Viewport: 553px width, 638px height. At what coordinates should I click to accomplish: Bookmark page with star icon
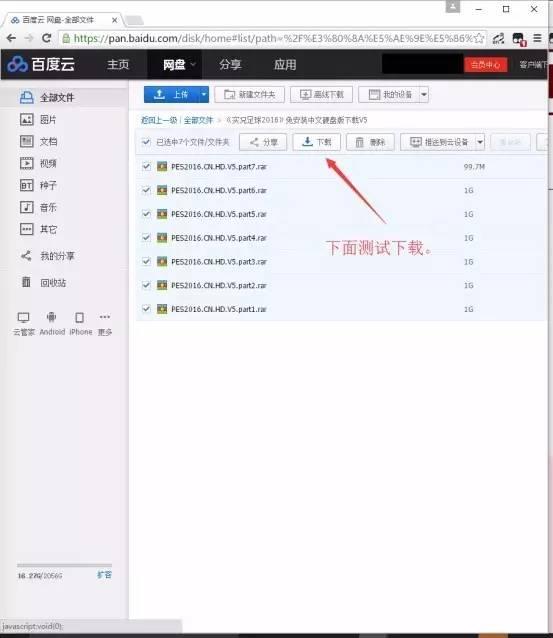(479, 38)
